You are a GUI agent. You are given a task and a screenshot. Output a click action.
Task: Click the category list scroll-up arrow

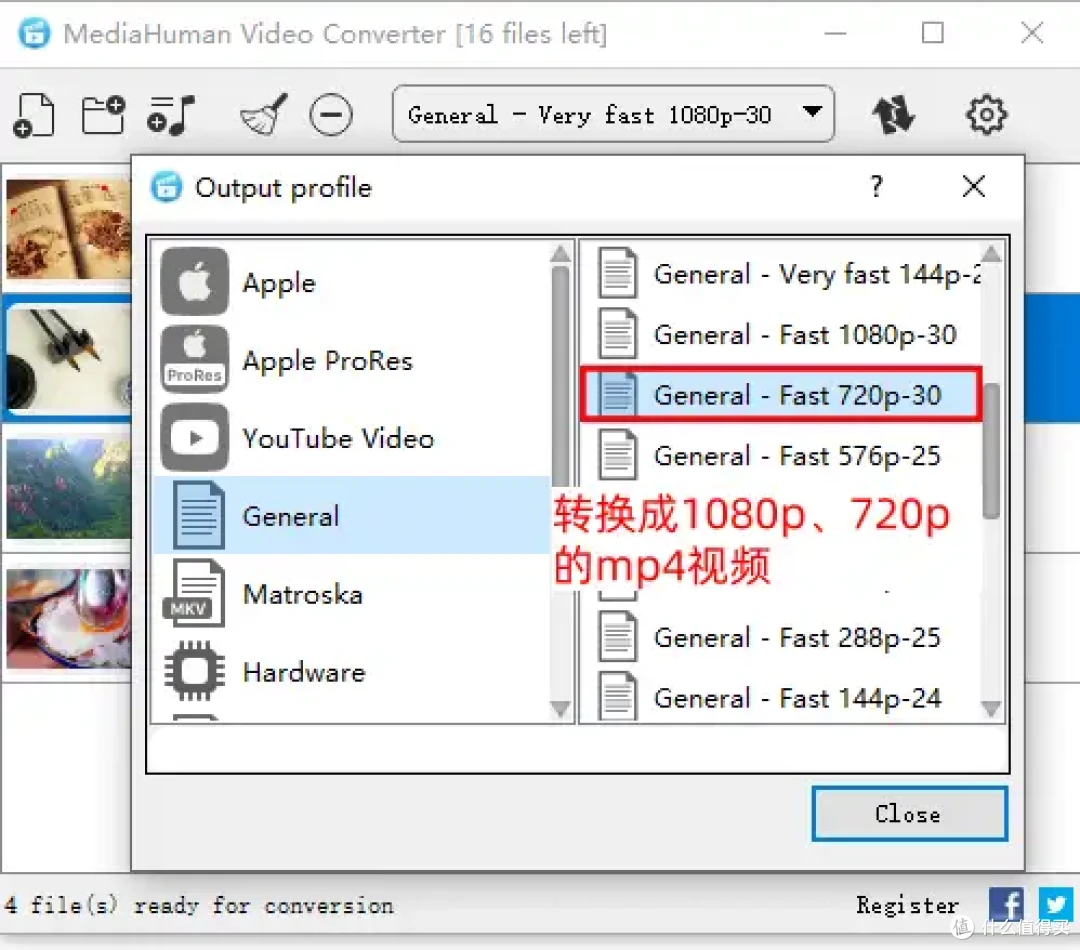click(x=561, y=254)
